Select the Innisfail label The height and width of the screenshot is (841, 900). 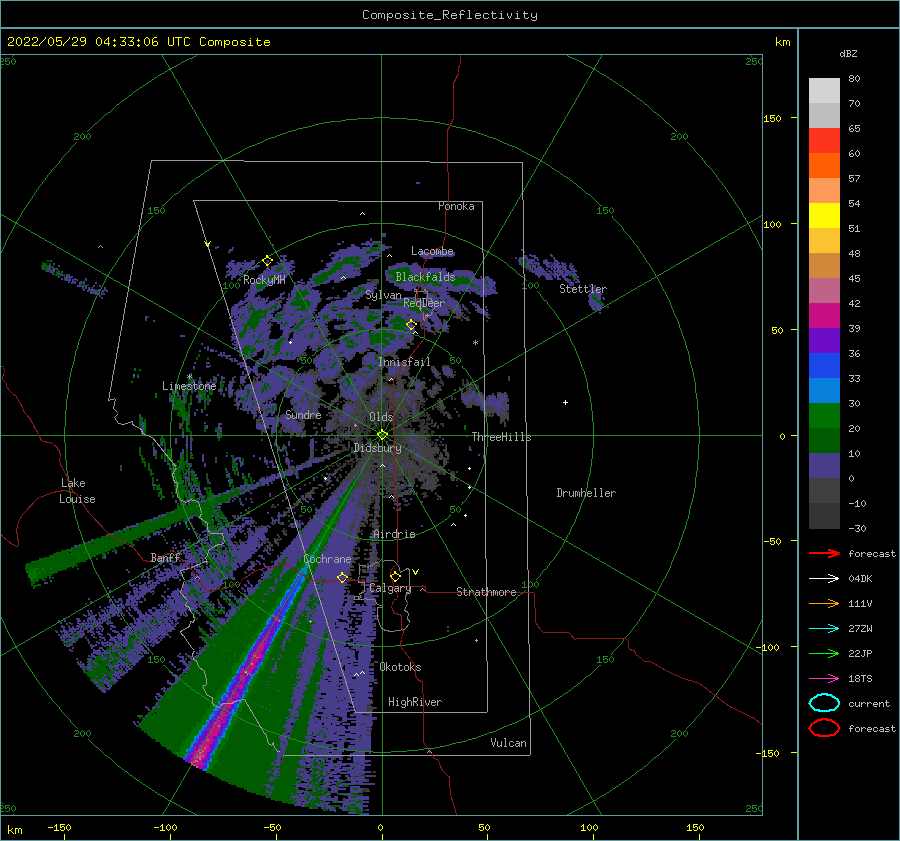(x=404, y=362)
